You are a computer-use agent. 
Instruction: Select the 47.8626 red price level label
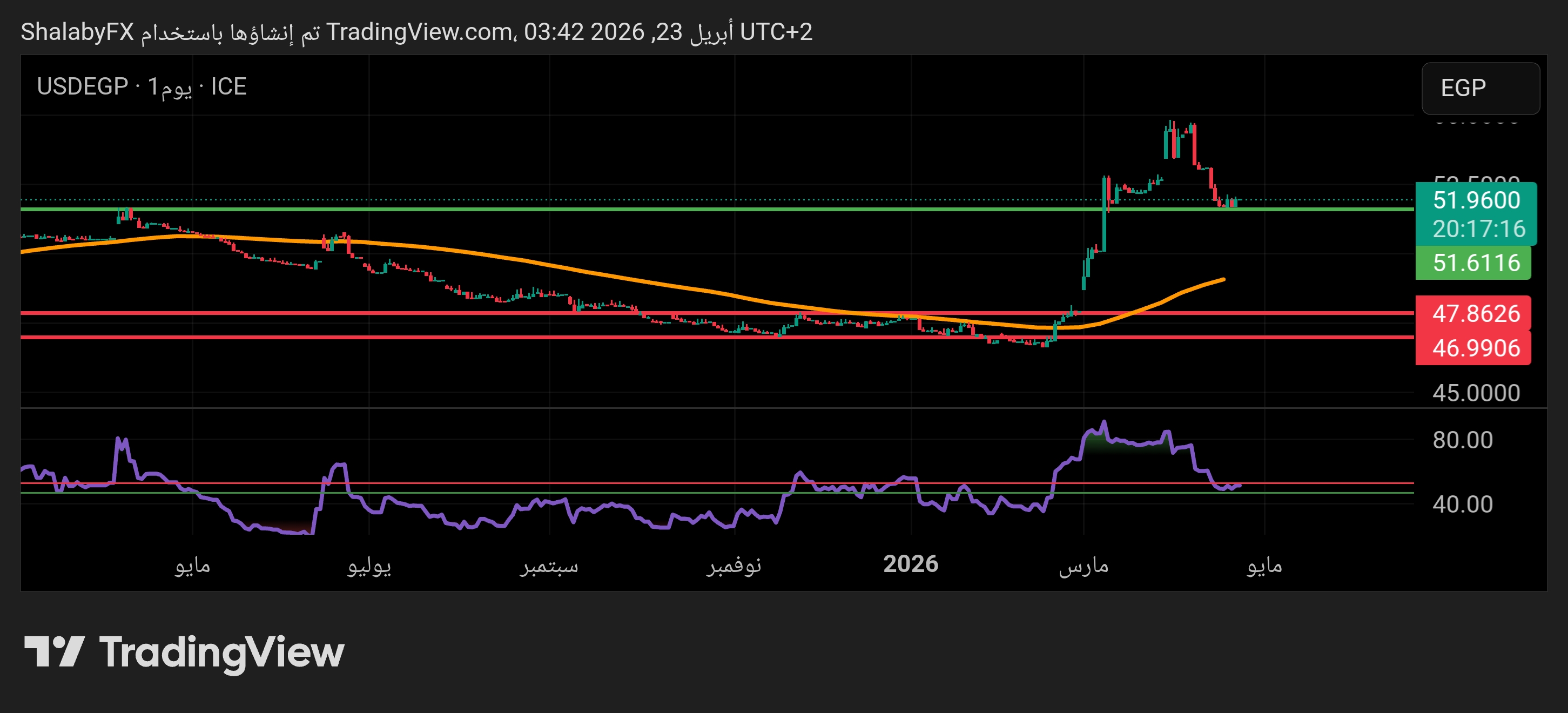click(x=1476, y=314)
